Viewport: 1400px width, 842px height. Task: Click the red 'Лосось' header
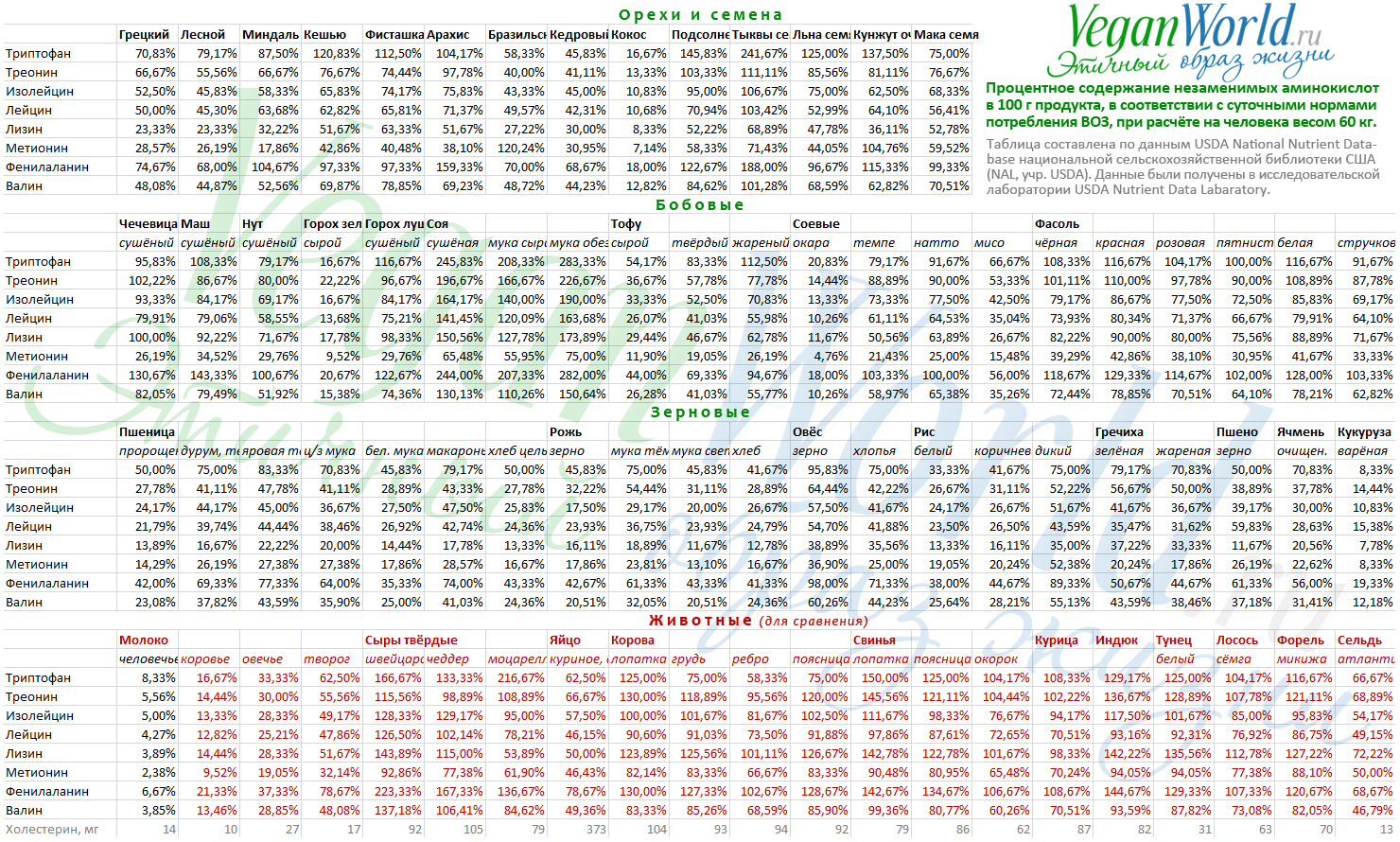[x=1237, y=640]
